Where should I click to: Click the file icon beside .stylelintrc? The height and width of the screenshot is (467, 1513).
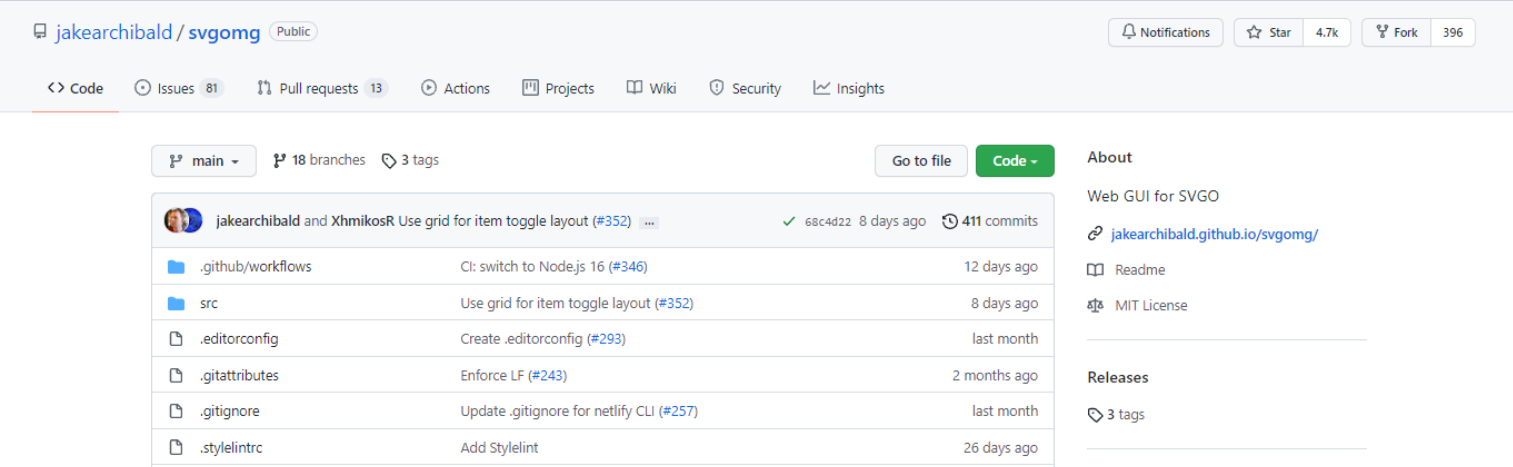tap(176, 447)
